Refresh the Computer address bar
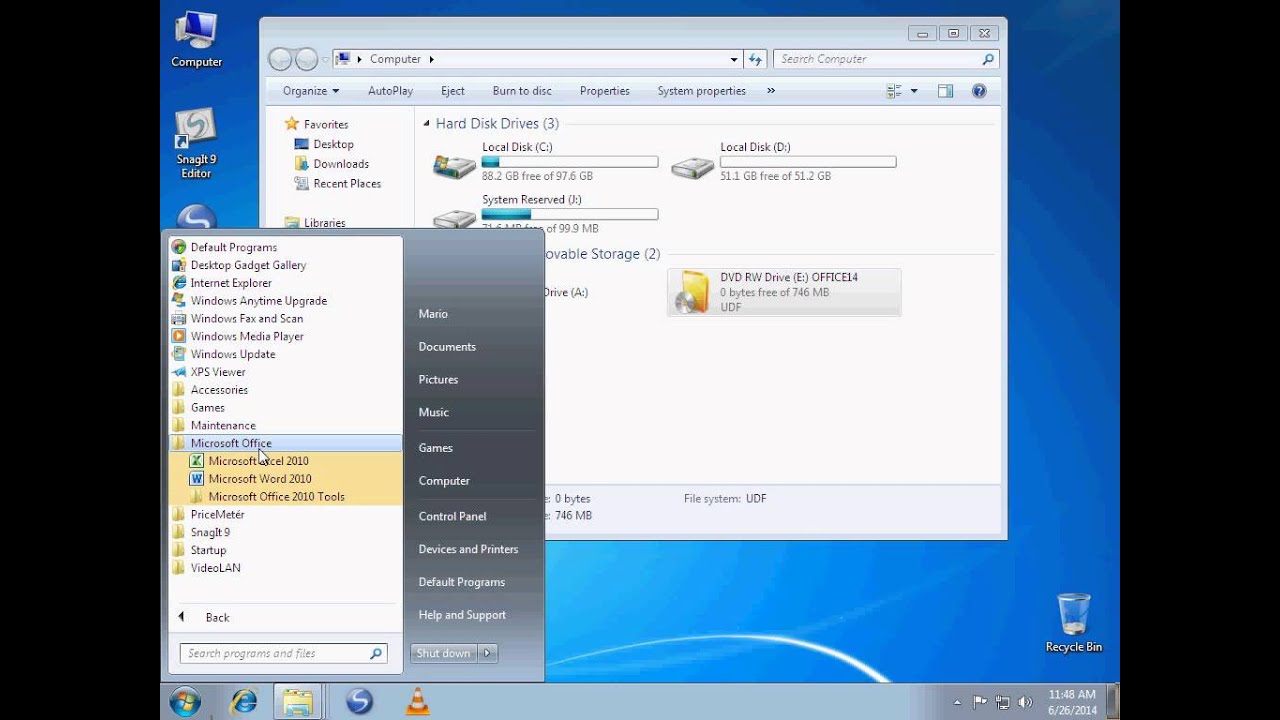 (756, 59)
